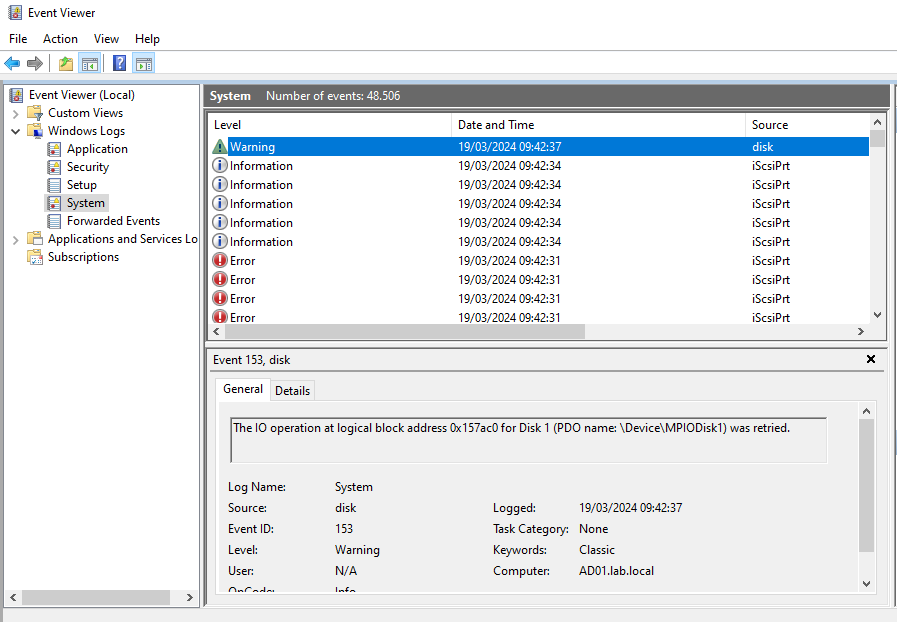Toggle the Show/Hide Console Tree icon

pyautogui.click(x=90, y=64)
